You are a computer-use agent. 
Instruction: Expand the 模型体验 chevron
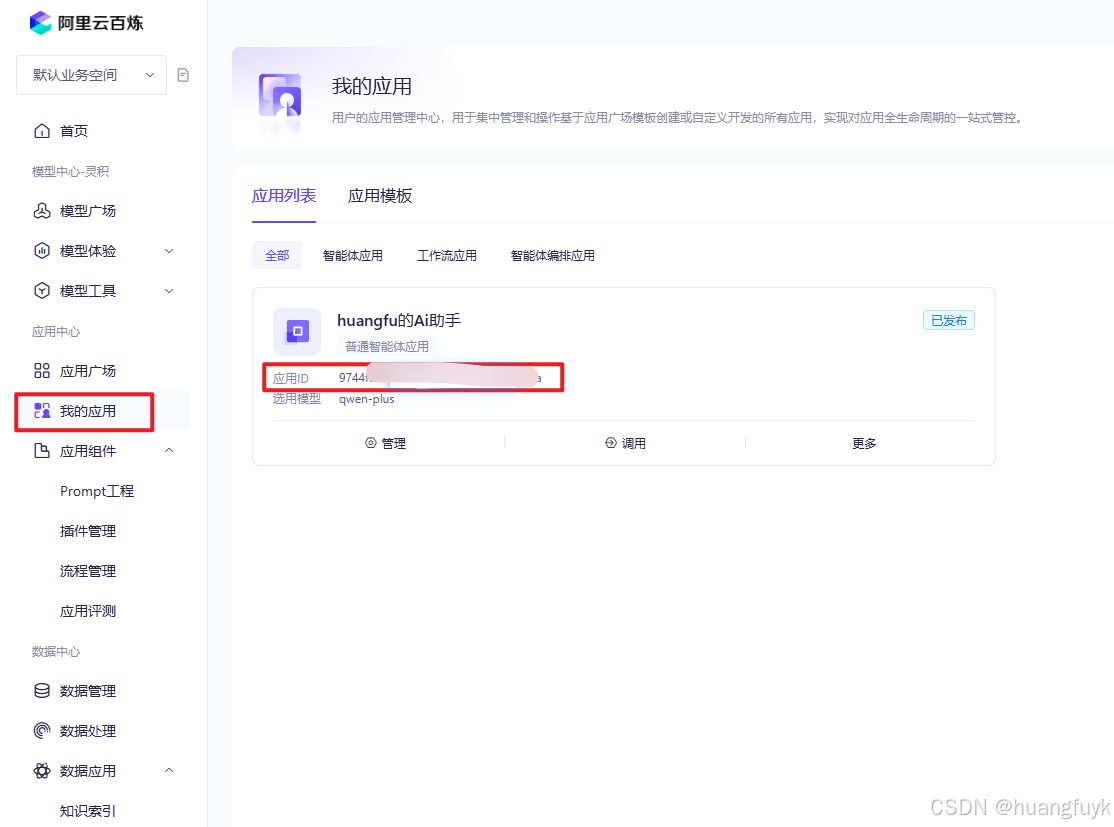pyautogui.click(x=169, y=251)
